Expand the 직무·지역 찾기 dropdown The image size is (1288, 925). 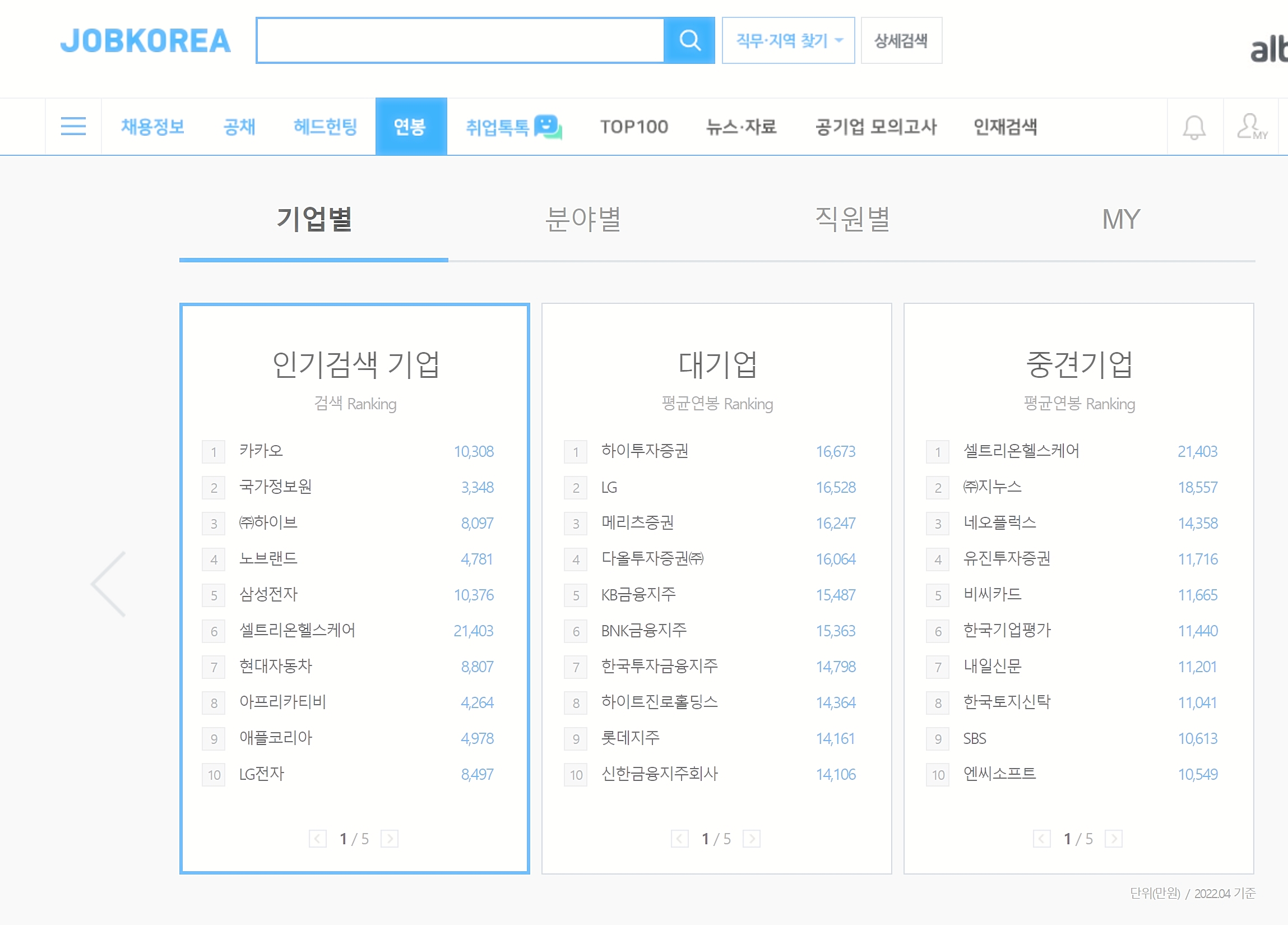tap(788, 40)
